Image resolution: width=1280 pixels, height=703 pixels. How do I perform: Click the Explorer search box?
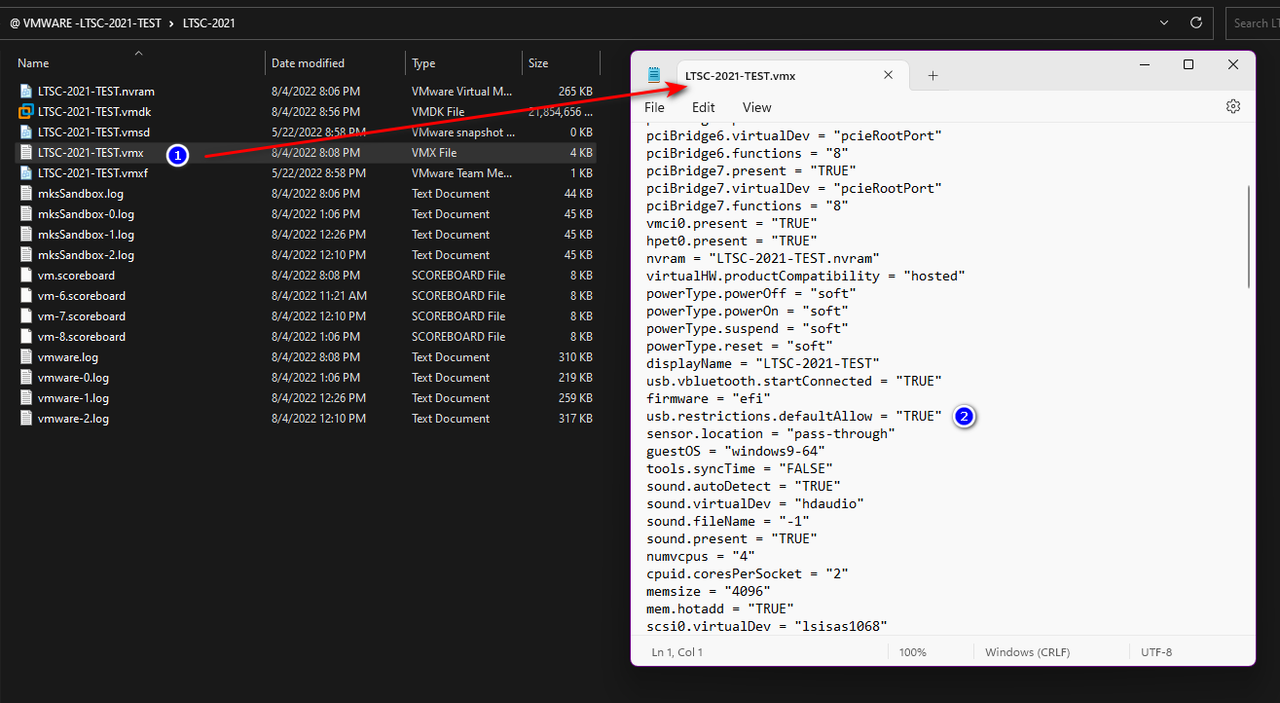[x=1253, y=22]
